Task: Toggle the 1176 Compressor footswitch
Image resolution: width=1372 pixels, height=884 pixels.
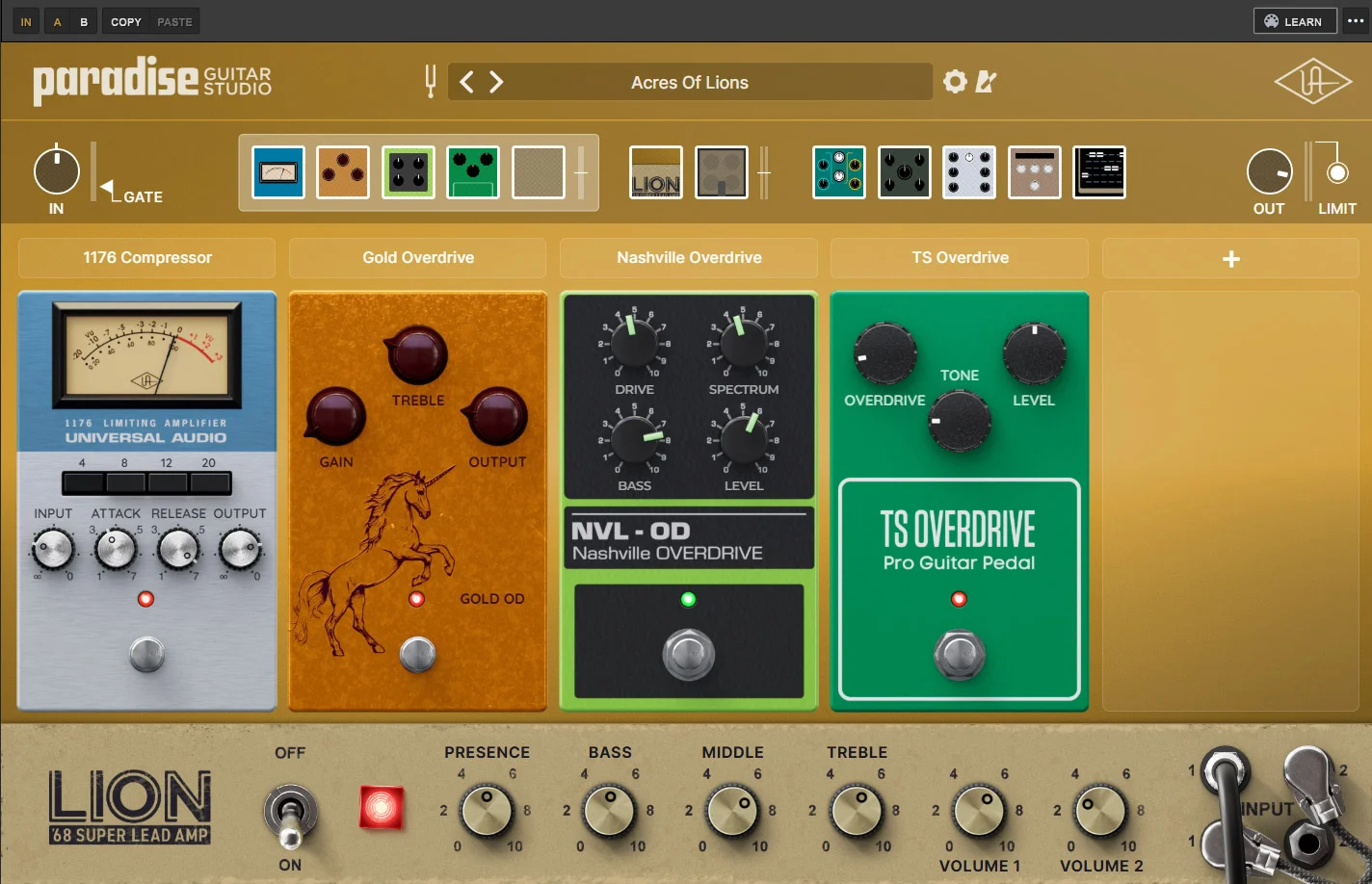Action: pyautogui.click(x=147, y=655)
